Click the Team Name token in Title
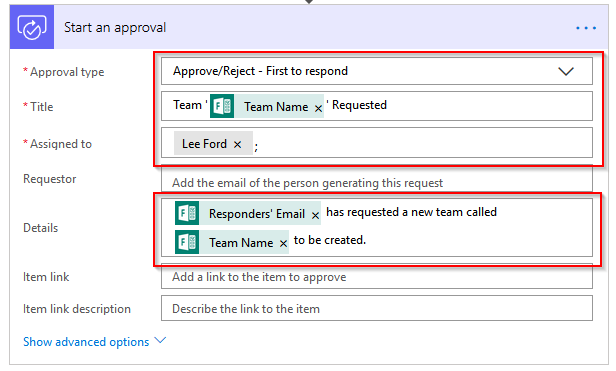616x371 pixels. (276, 107)
